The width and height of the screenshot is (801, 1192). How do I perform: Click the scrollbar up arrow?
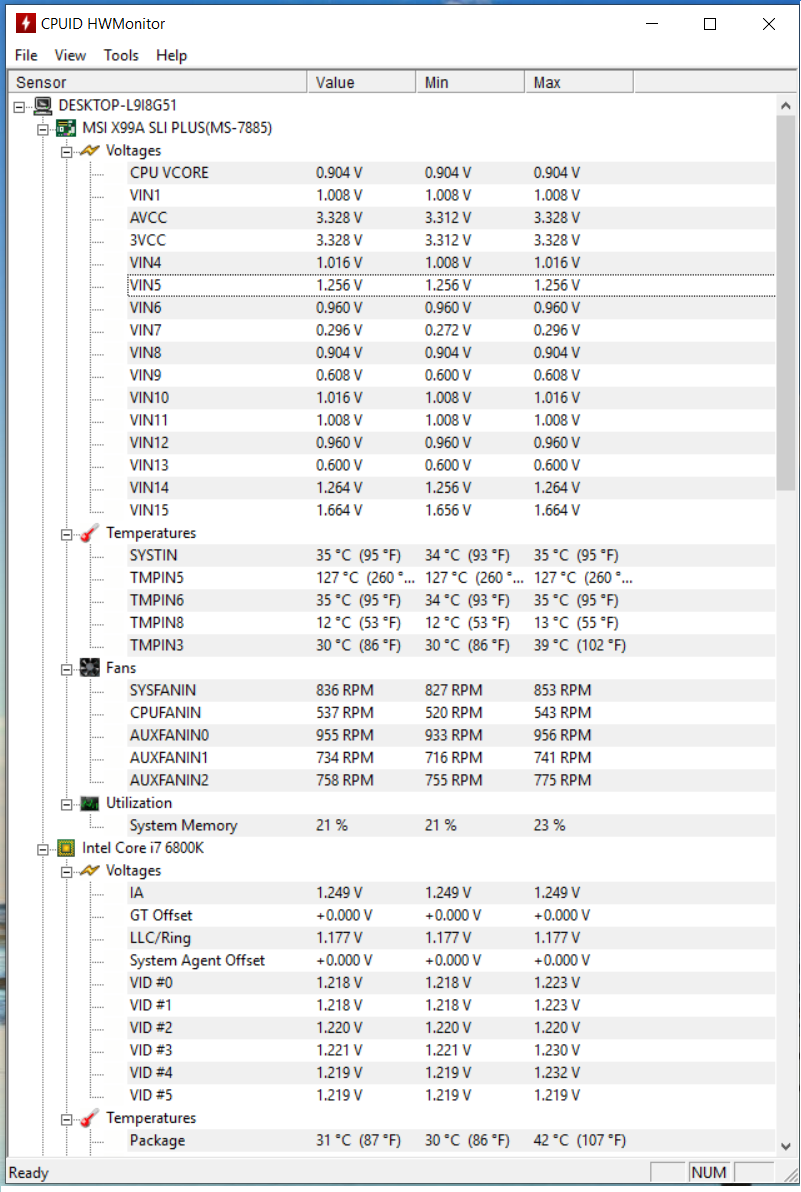(x=786, y=106)
